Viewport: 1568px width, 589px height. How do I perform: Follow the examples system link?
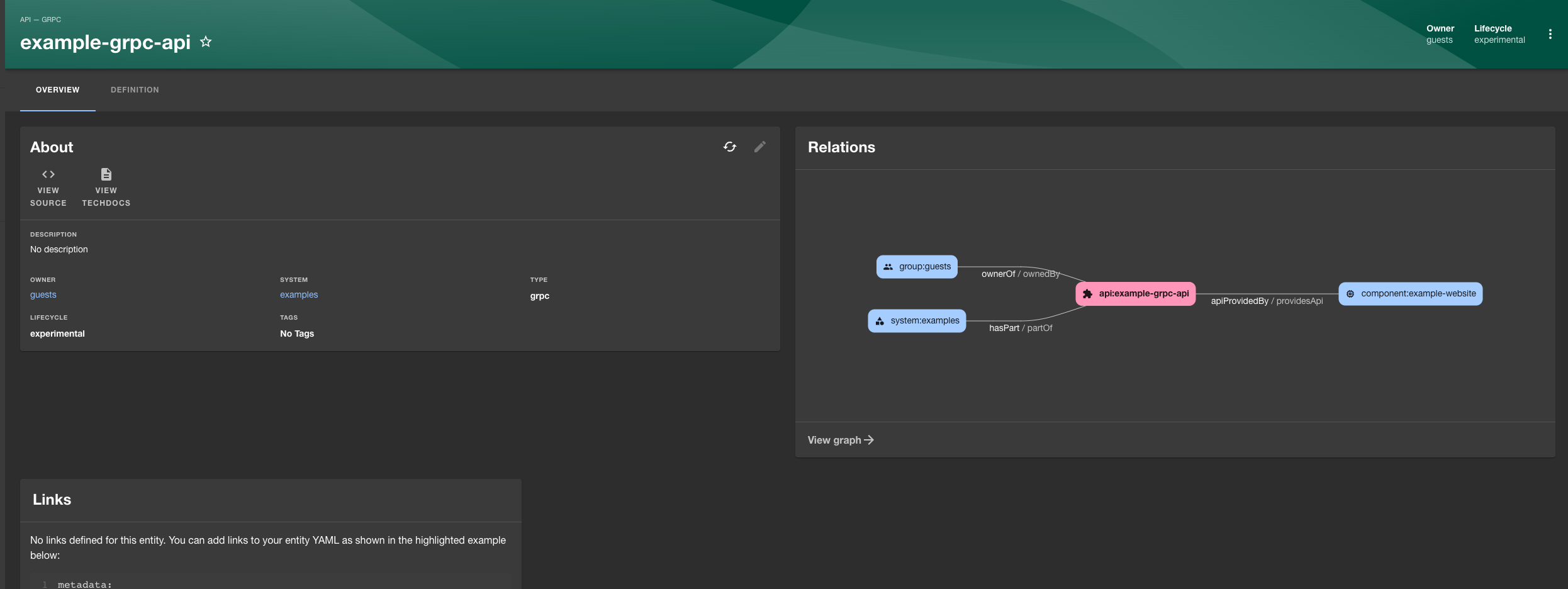tap(299, 294)
